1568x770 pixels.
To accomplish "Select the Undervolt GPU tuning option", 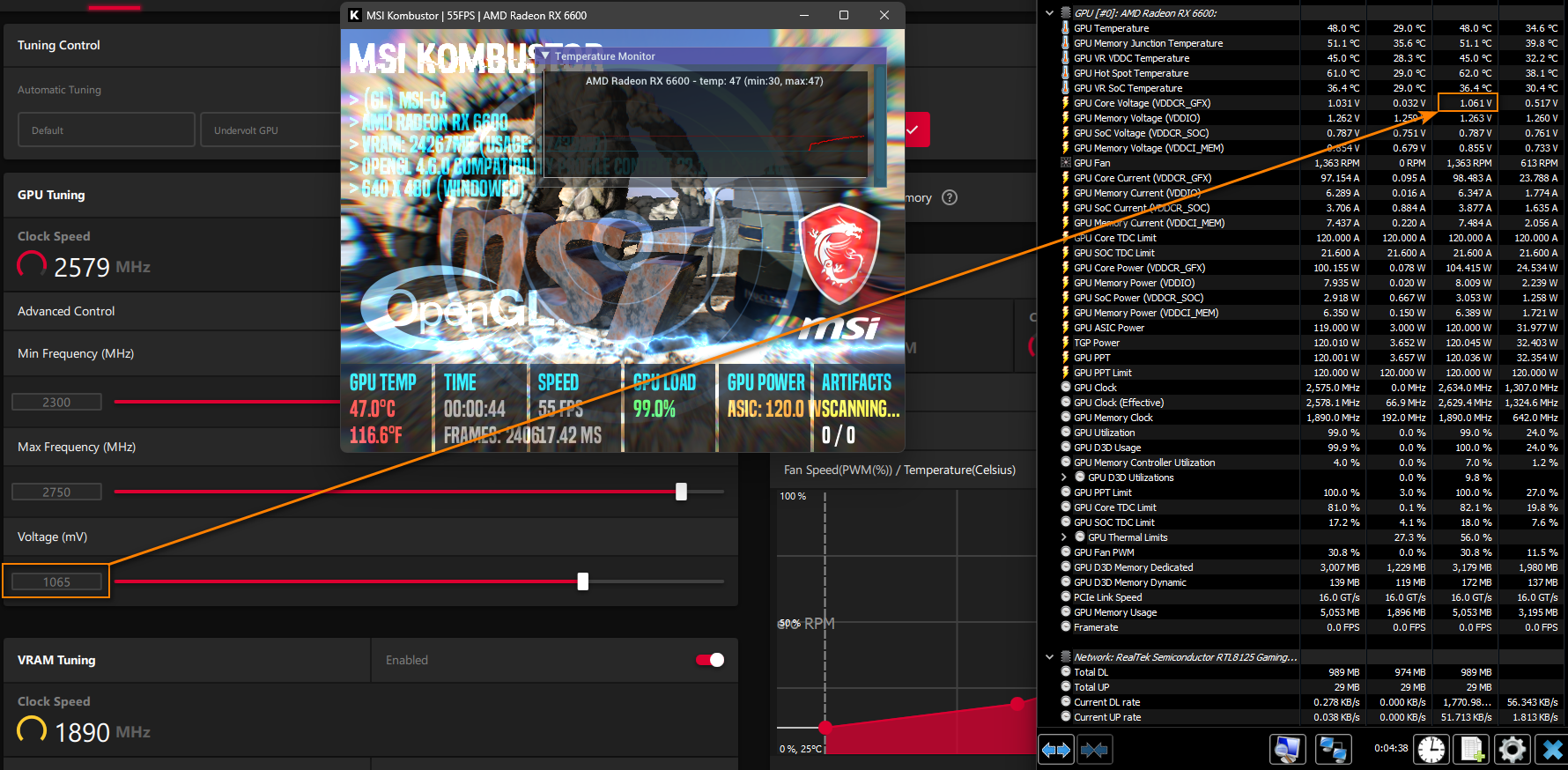I will click(270, 130).
